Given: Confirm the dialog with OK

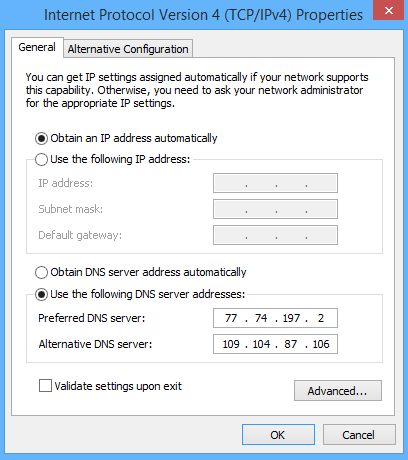Looking at the screenshot, I should (278, 435).
